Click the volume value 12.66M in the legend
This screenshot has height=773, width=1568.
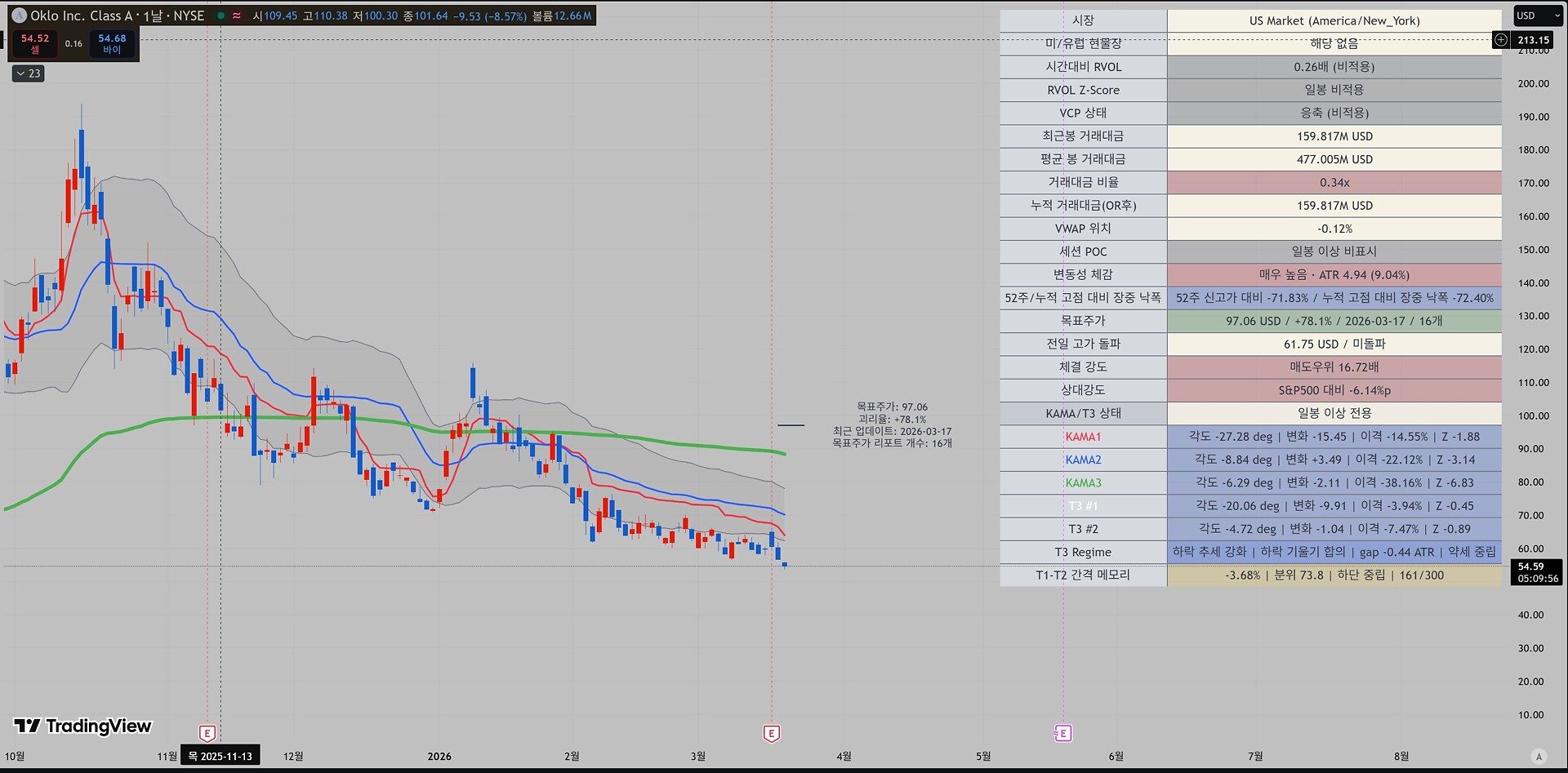point(572,16)
